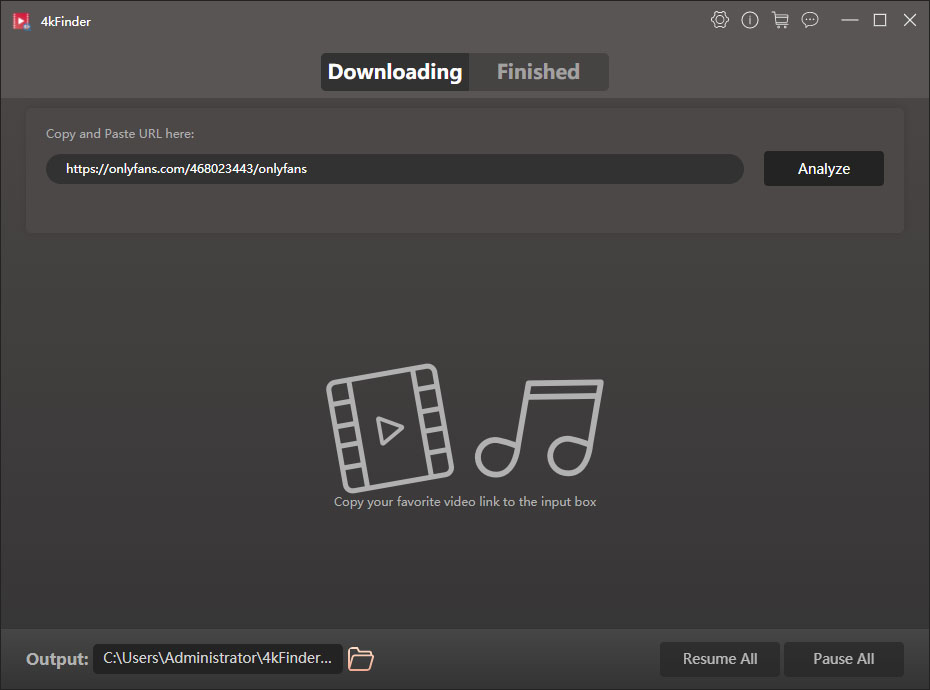
Task: Open the settings gear icon
Action: pyautogui.click(x=720, y=20)
